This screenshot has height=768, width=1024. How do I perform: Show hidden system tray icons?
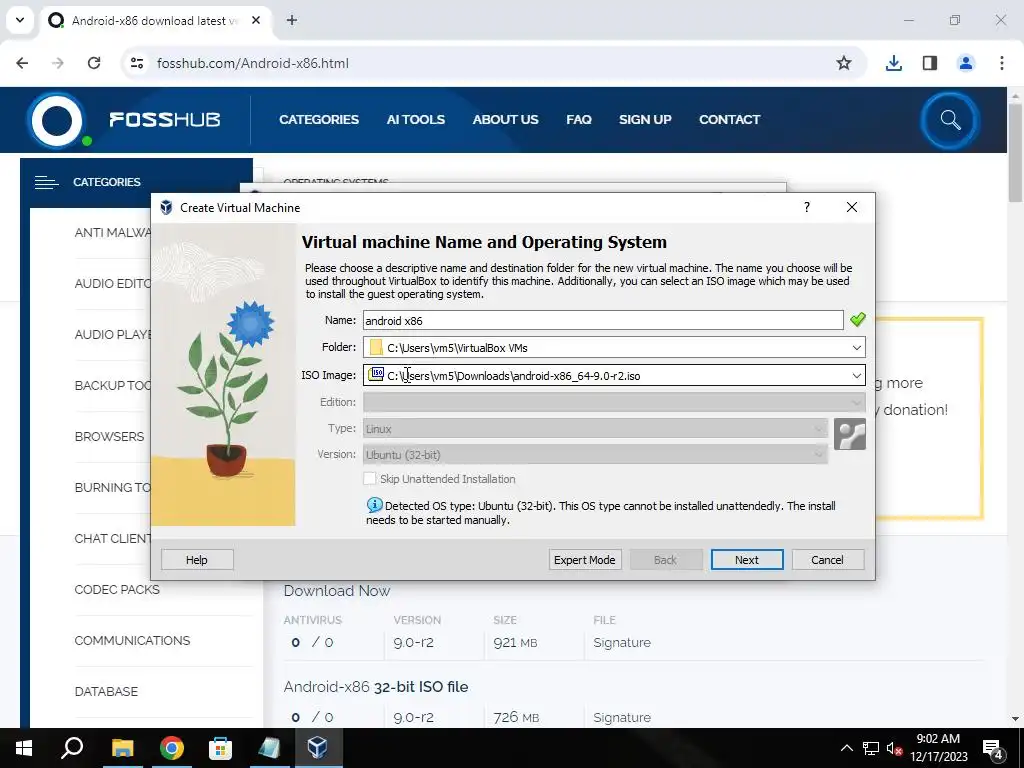846,748
